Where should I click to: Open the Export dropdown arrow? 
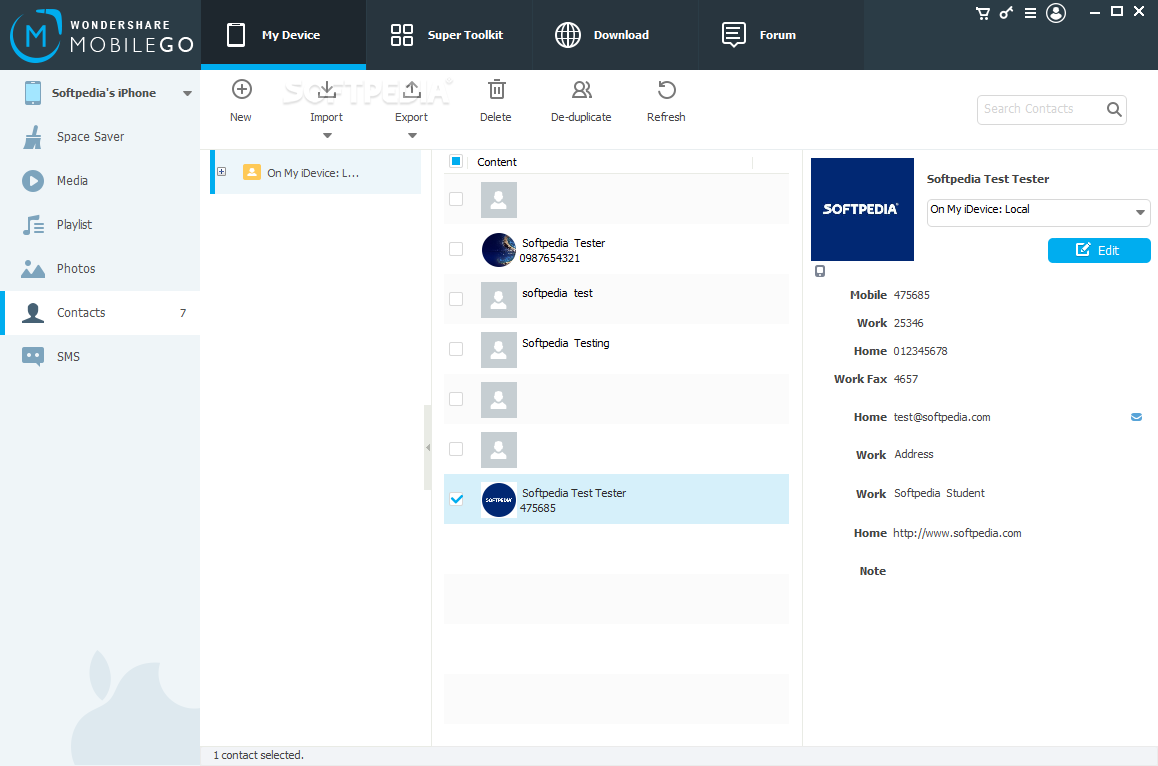pyautogui.click(x=412, y=136)
